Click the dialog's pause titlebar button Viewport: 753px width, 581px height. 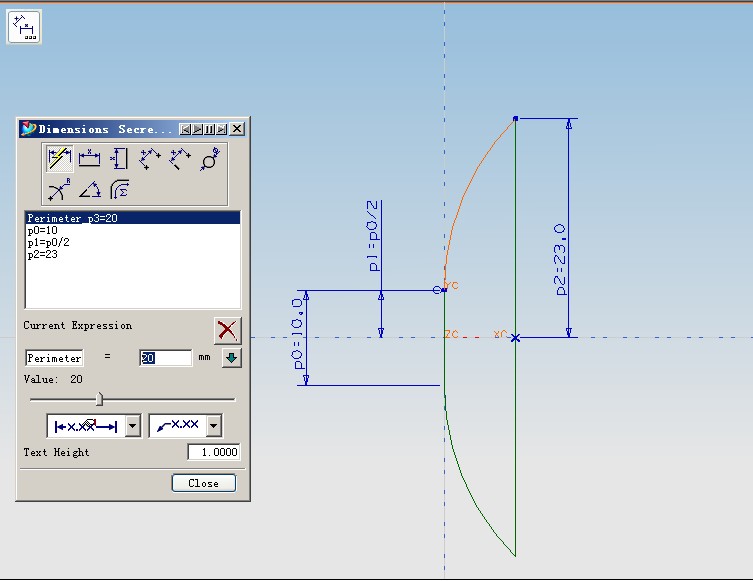point(210,129)
